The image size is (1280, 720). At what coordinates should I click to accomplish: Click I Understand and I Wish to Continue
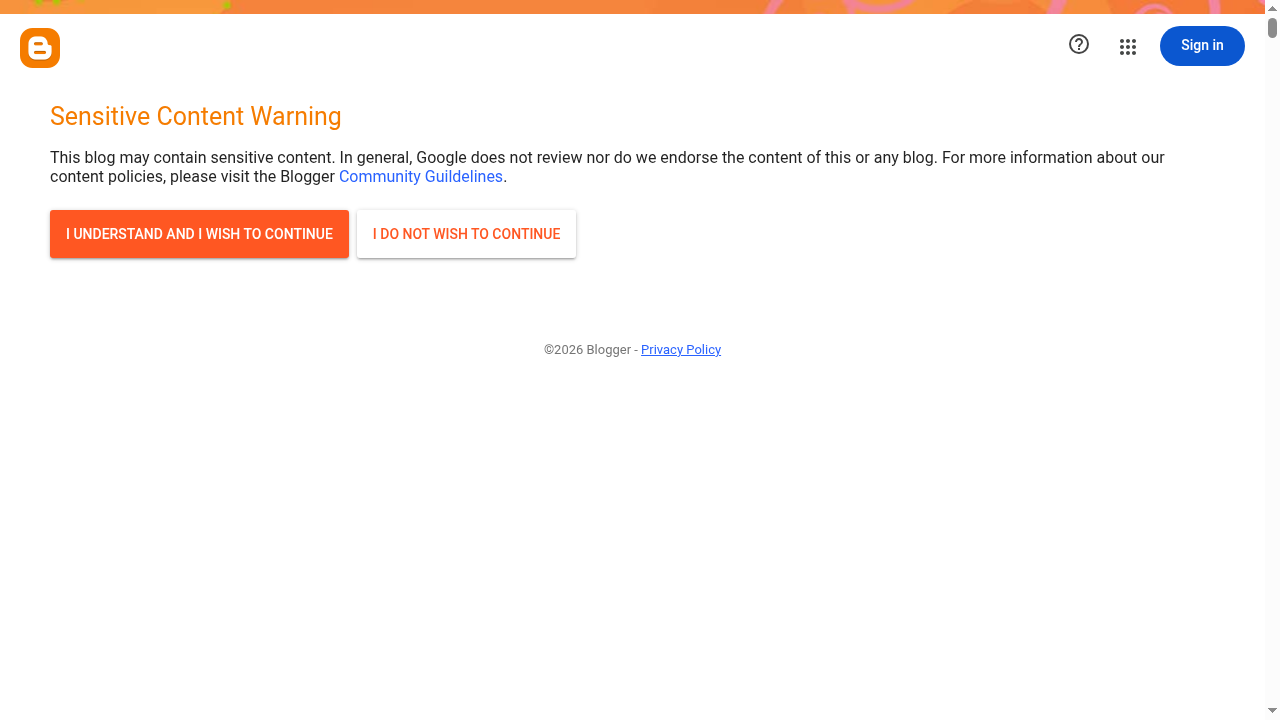point(199,234)
